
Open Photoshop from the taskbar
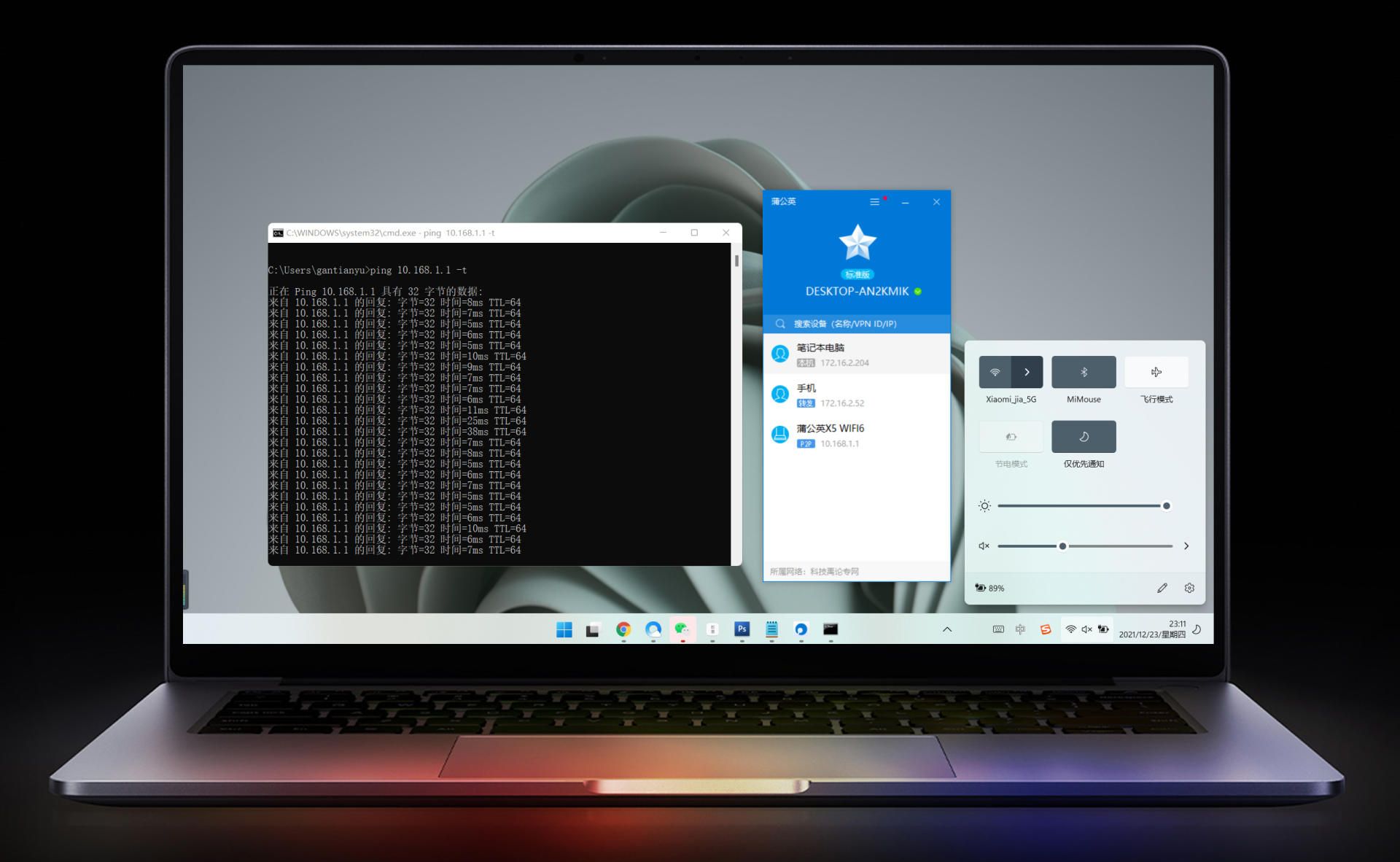742,629
